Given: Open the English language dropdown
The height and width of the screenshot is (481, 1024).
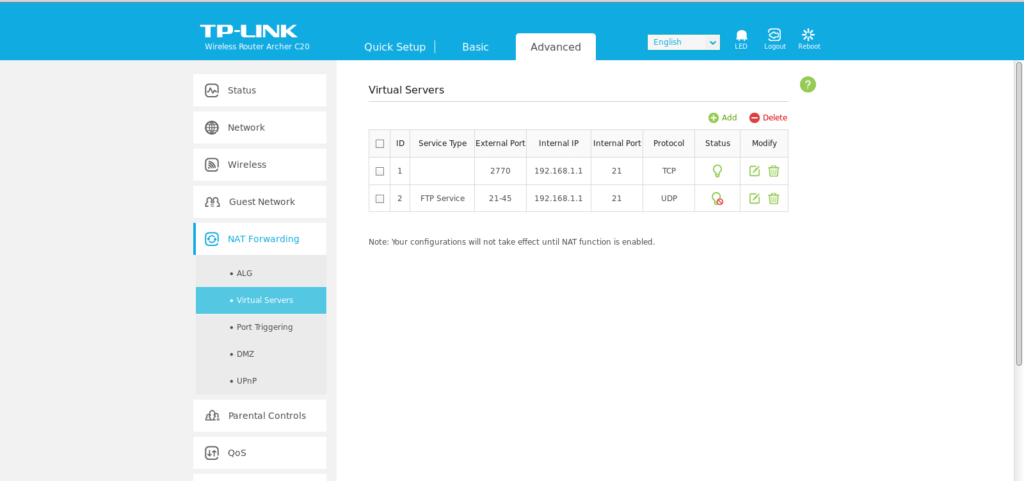Looking at the screenshot, I should tap(684, 42).
